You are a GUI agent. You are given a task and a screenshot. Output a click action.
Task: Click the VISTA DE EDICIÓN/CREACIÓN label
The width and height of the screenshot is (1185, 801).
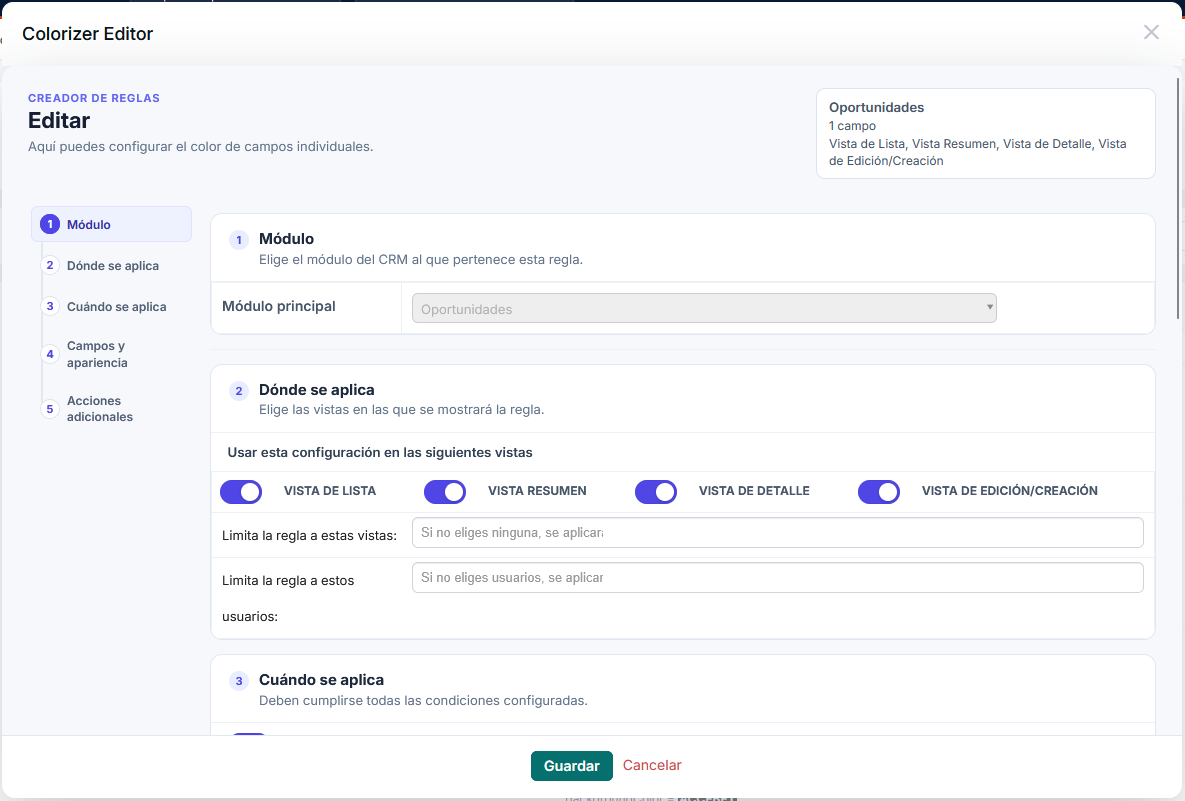1010,490
